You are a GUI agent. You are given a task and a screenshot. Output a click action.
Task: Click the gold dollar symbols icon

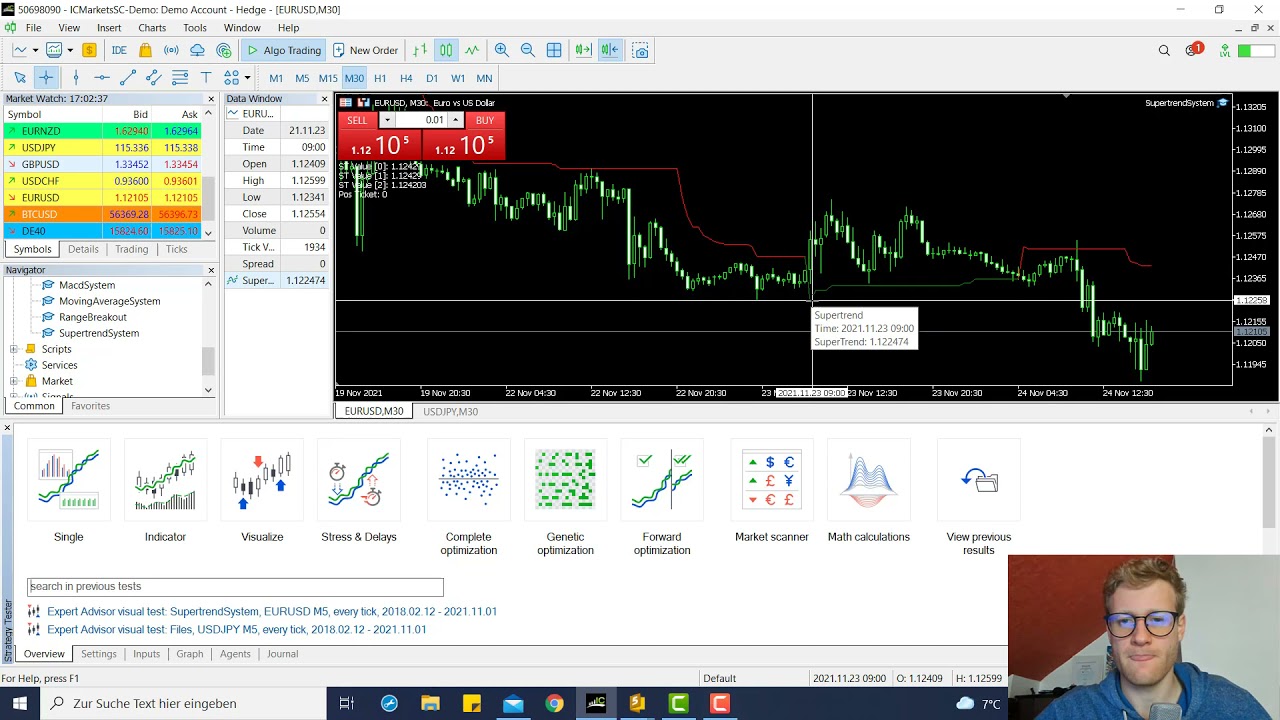coord(89,50)
